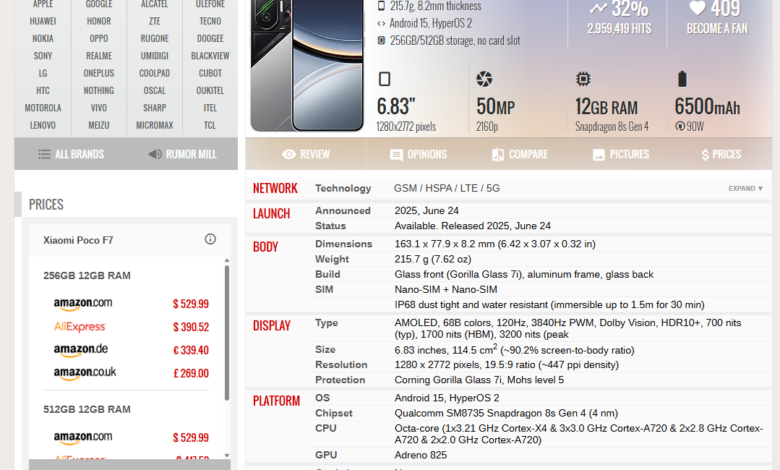Open AliExpress offer priced $390.52

(80, 327)
